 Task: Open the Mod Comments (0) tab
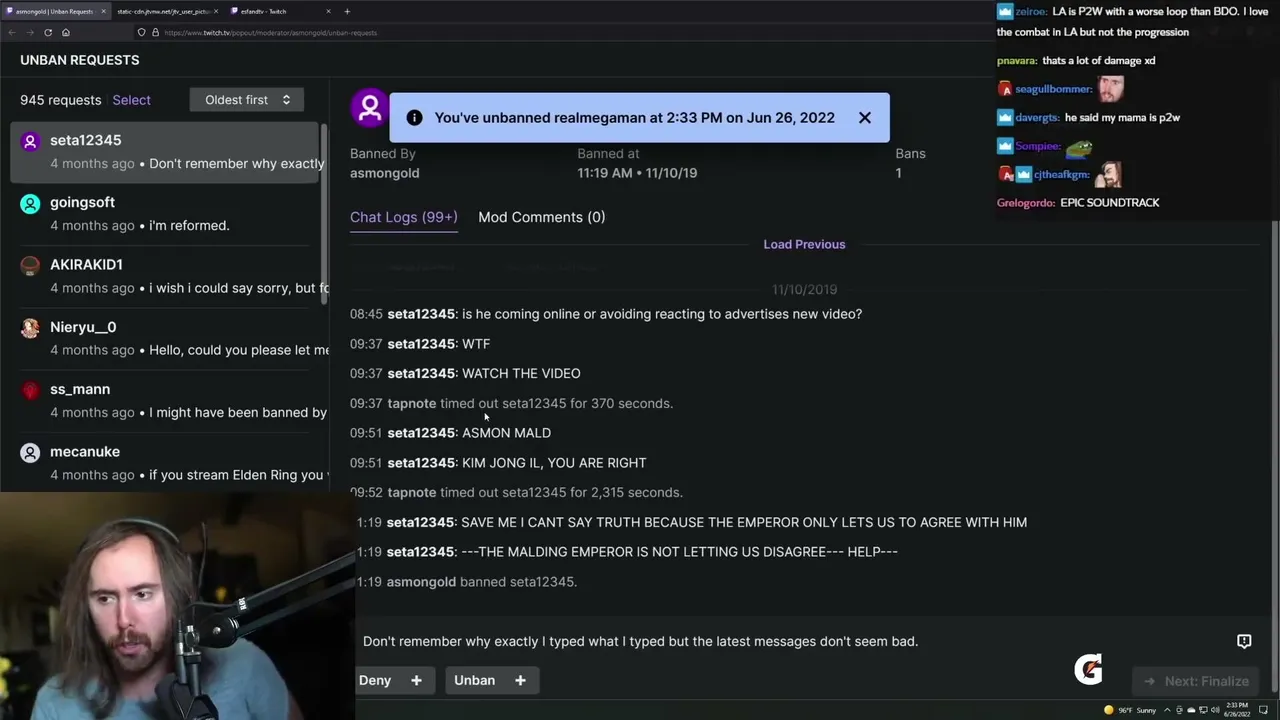coord(541,217)
